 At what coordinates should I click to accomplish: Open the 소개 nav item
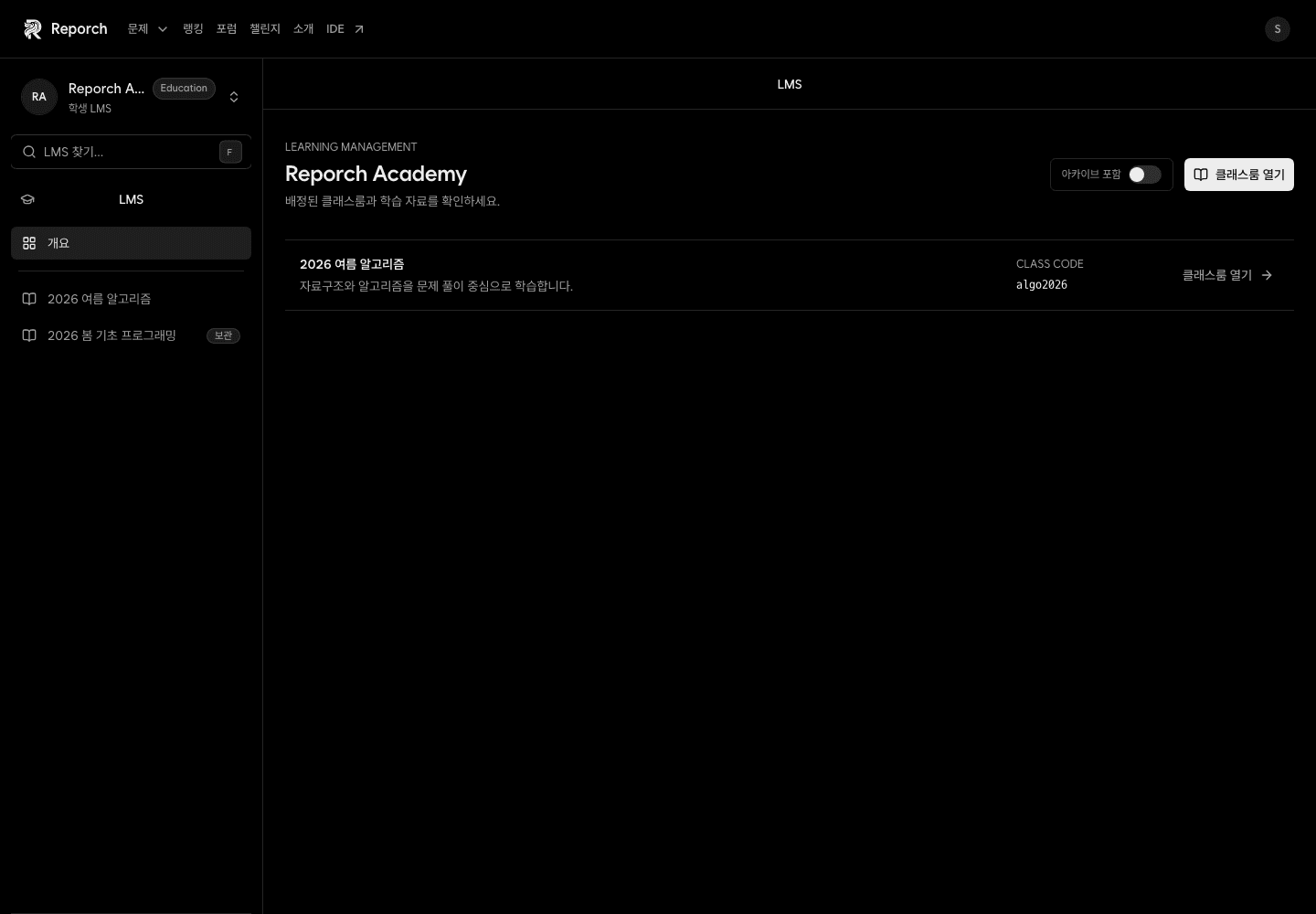303,29
